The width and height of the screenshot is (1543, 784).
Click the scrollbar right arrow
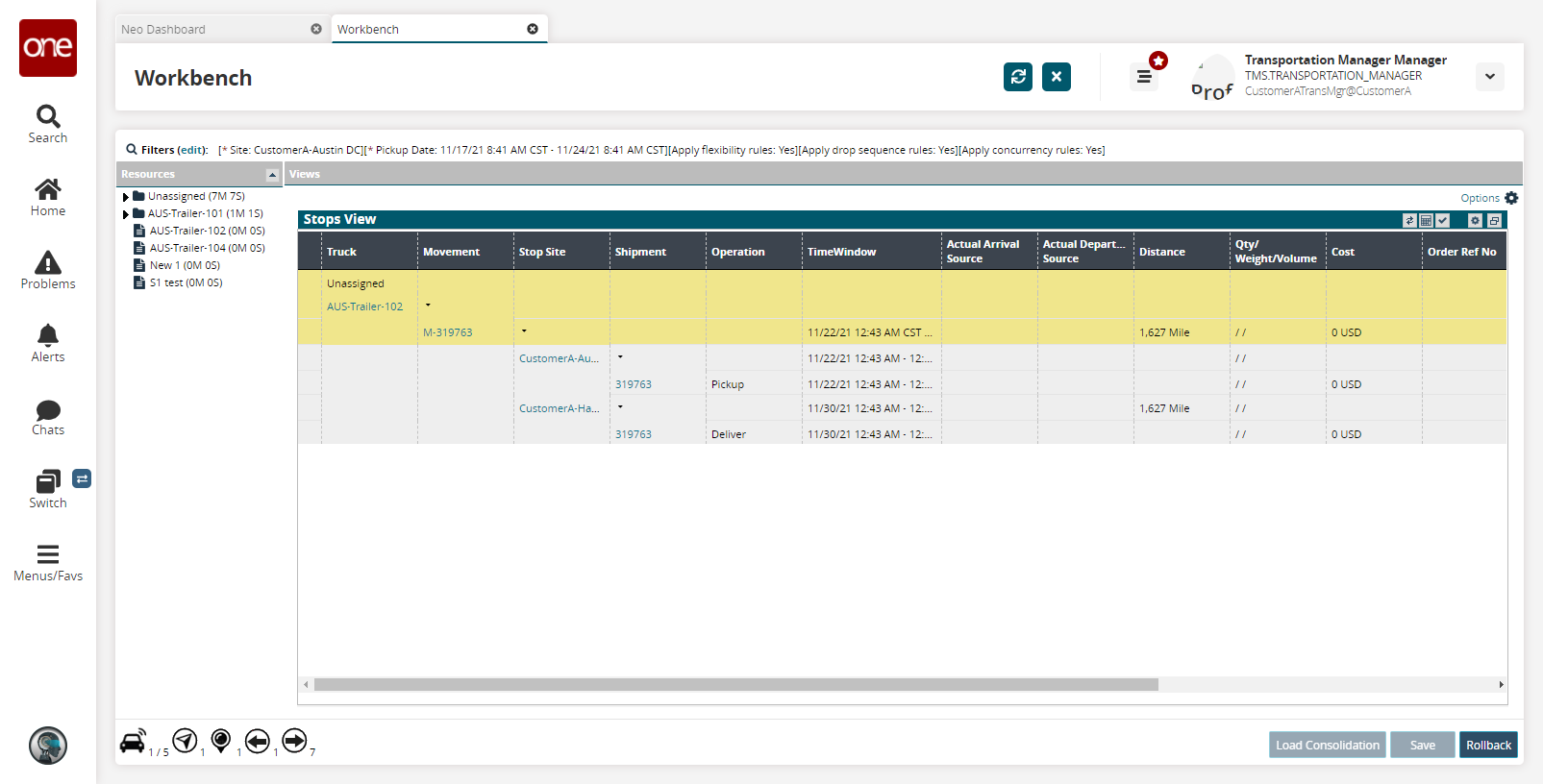(1501, 685)
